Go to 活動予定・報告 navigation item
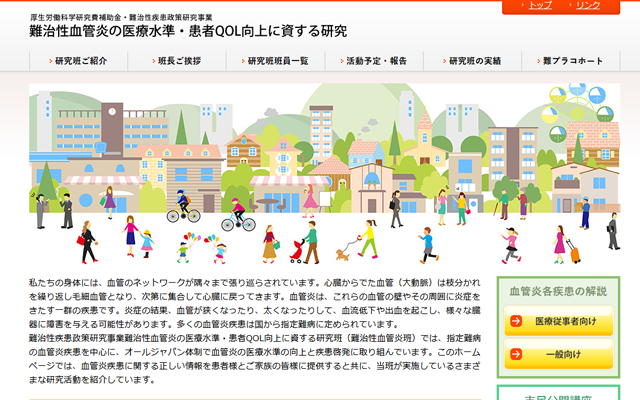 point(376,61)
